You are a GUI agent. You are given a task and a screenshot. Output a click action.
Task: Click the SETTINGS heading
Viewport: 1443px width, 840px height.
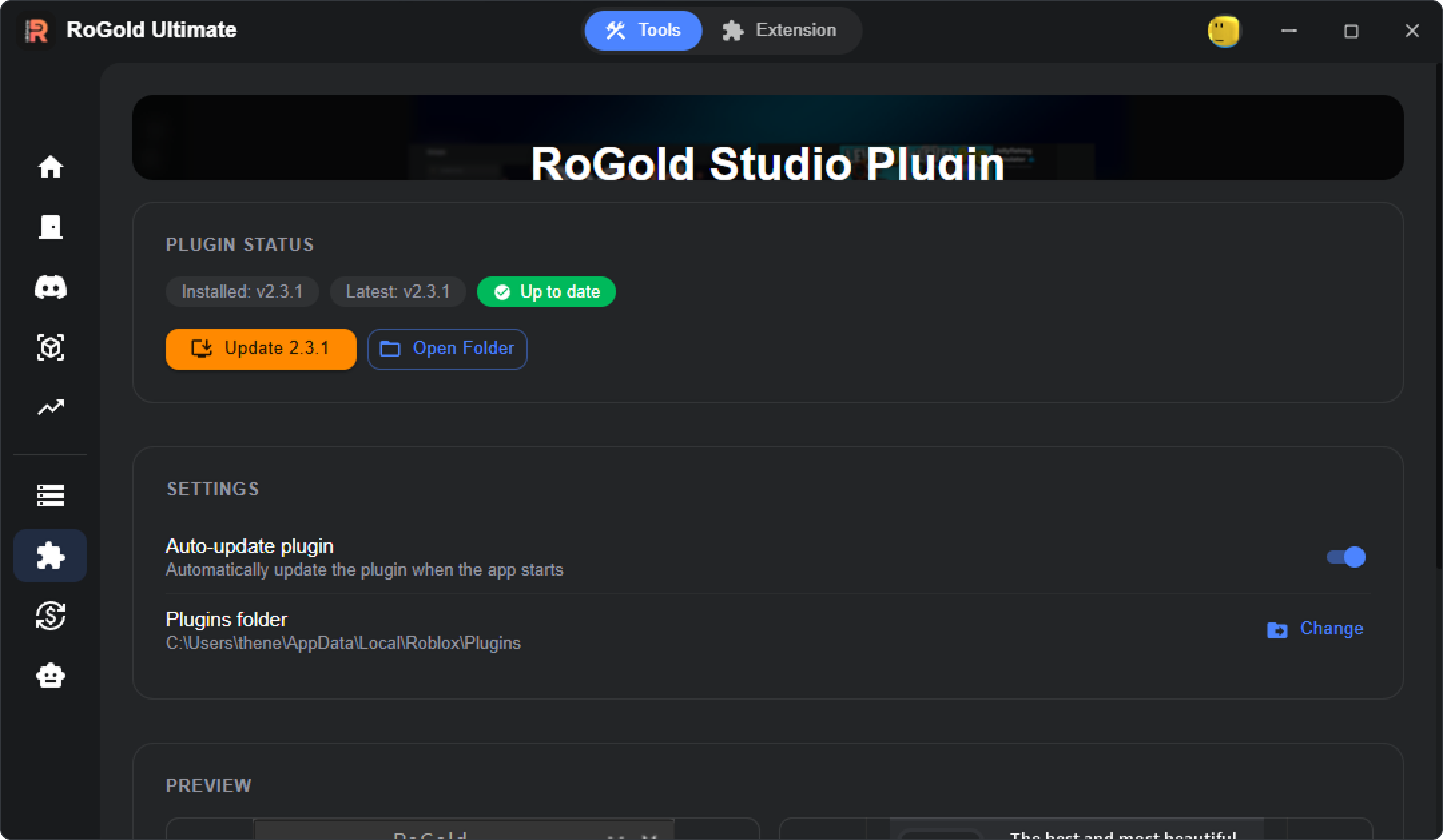(213, 489)
